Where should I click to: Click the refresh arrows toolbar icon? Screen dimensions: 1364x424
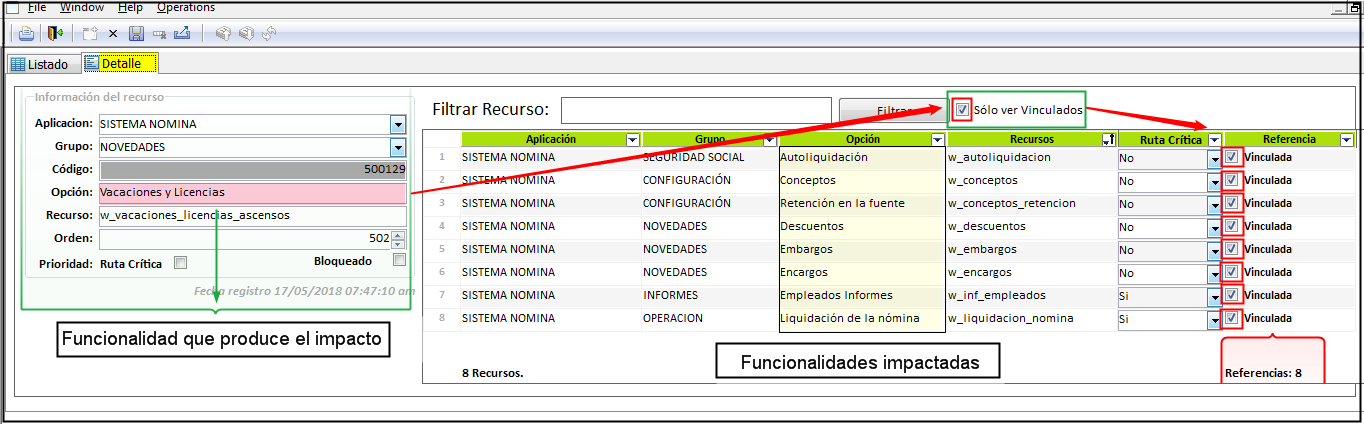[269, 34]
